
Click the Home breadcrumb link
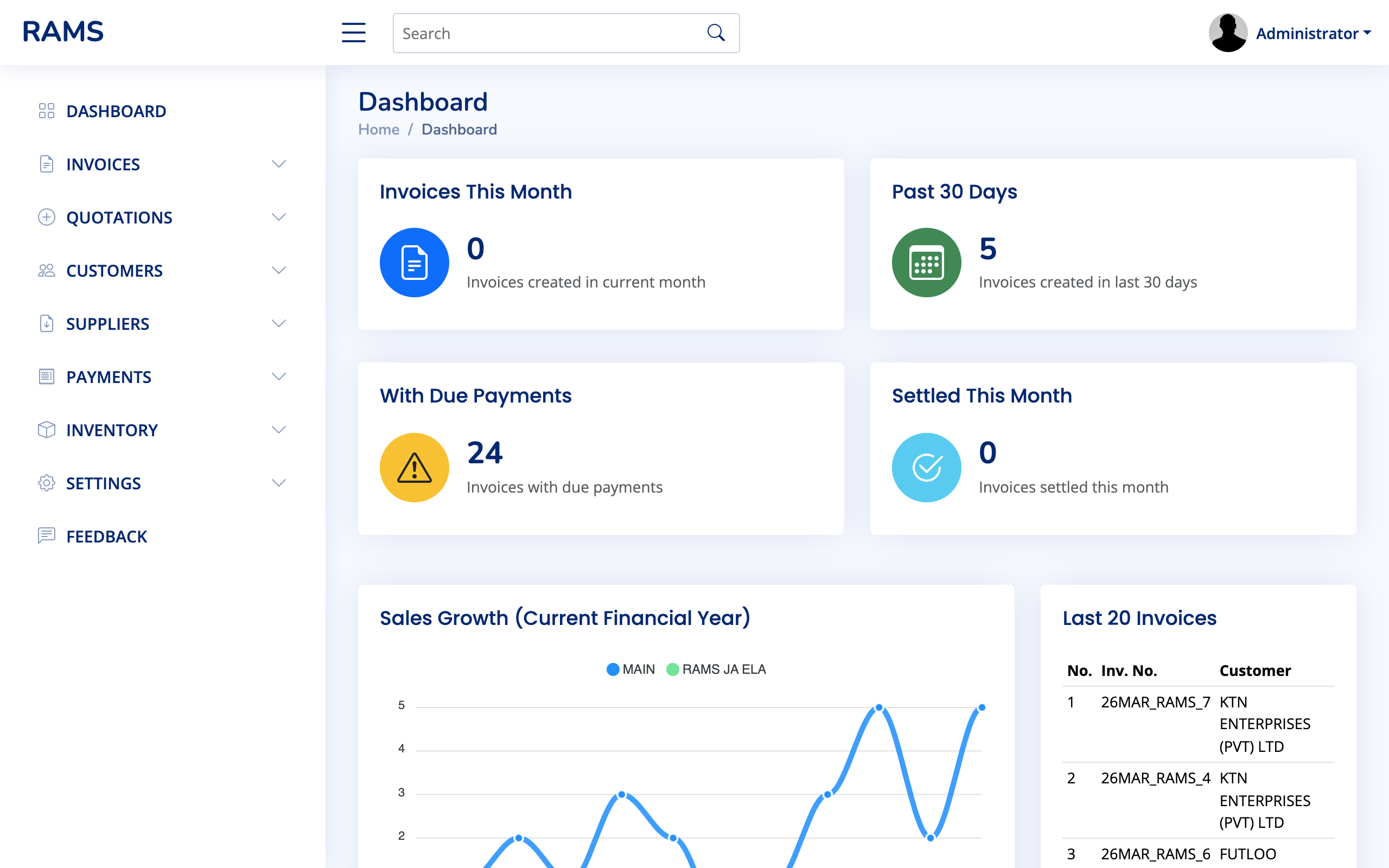[x=378, y=129]
